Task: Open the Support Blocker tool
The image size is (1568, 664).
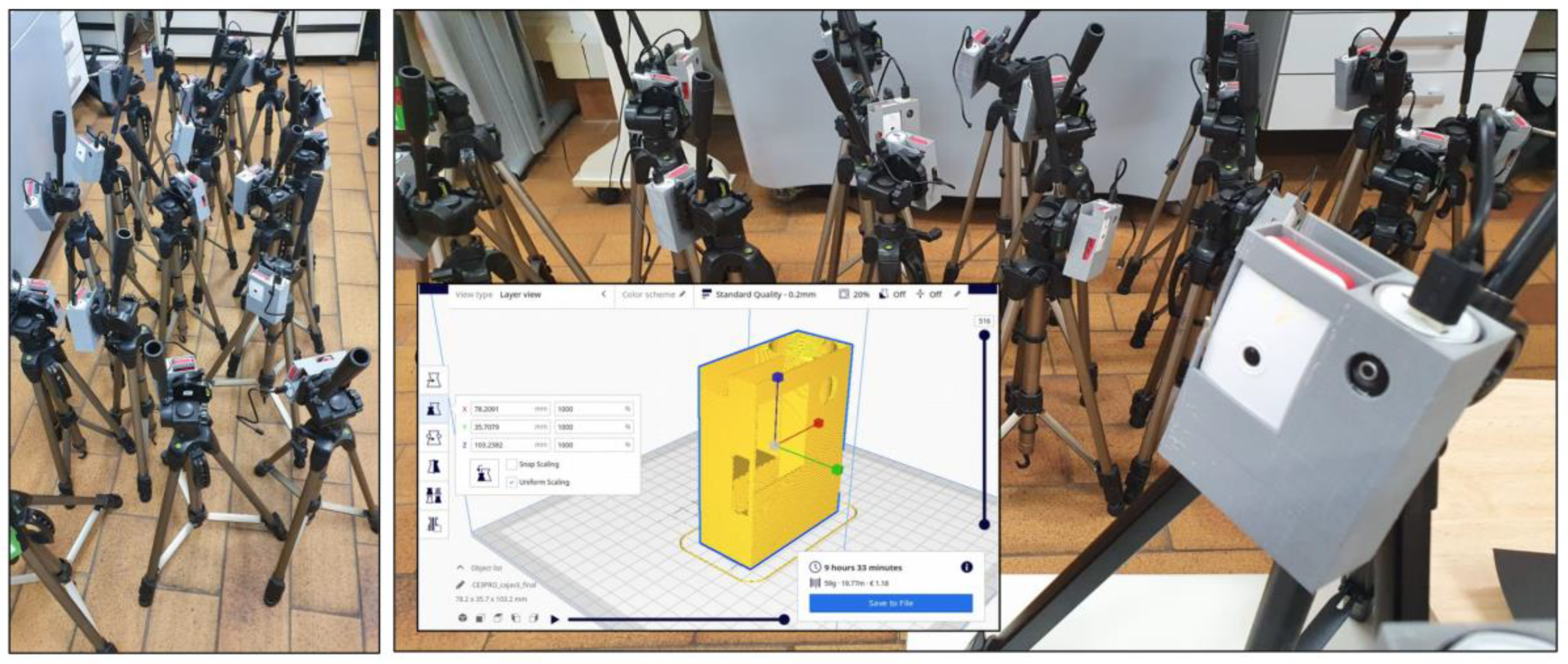Action: tap(433, 524)
